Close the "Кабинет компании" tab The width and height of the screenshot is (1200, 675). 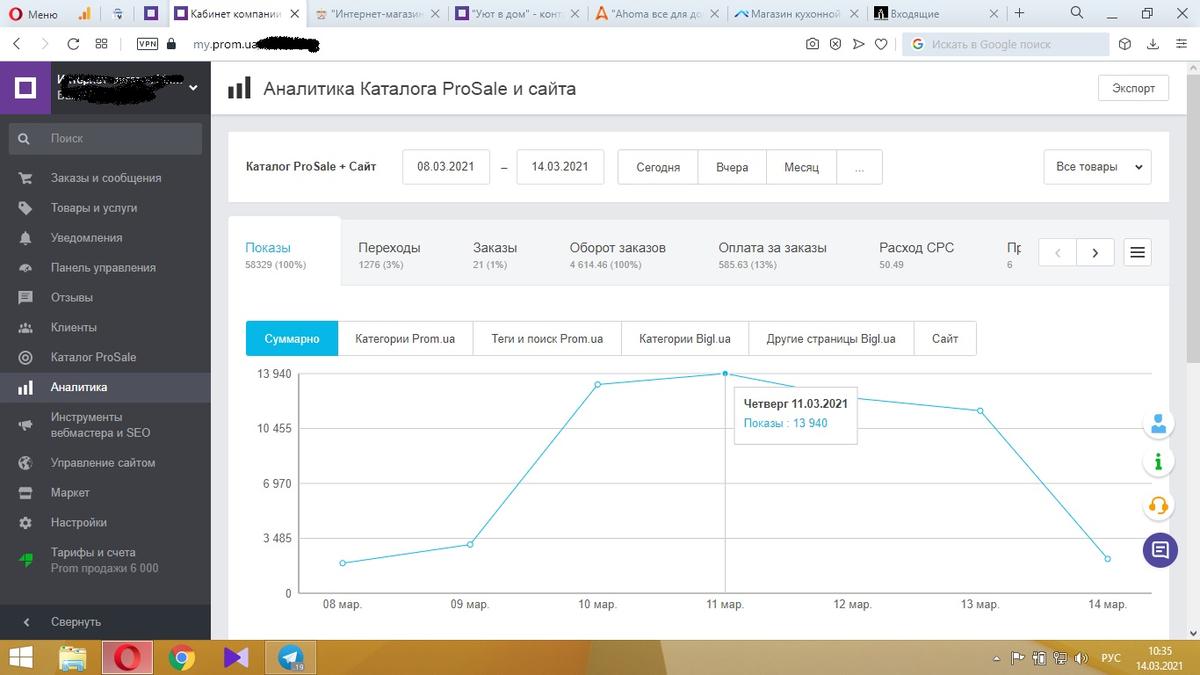coord(294,15)
